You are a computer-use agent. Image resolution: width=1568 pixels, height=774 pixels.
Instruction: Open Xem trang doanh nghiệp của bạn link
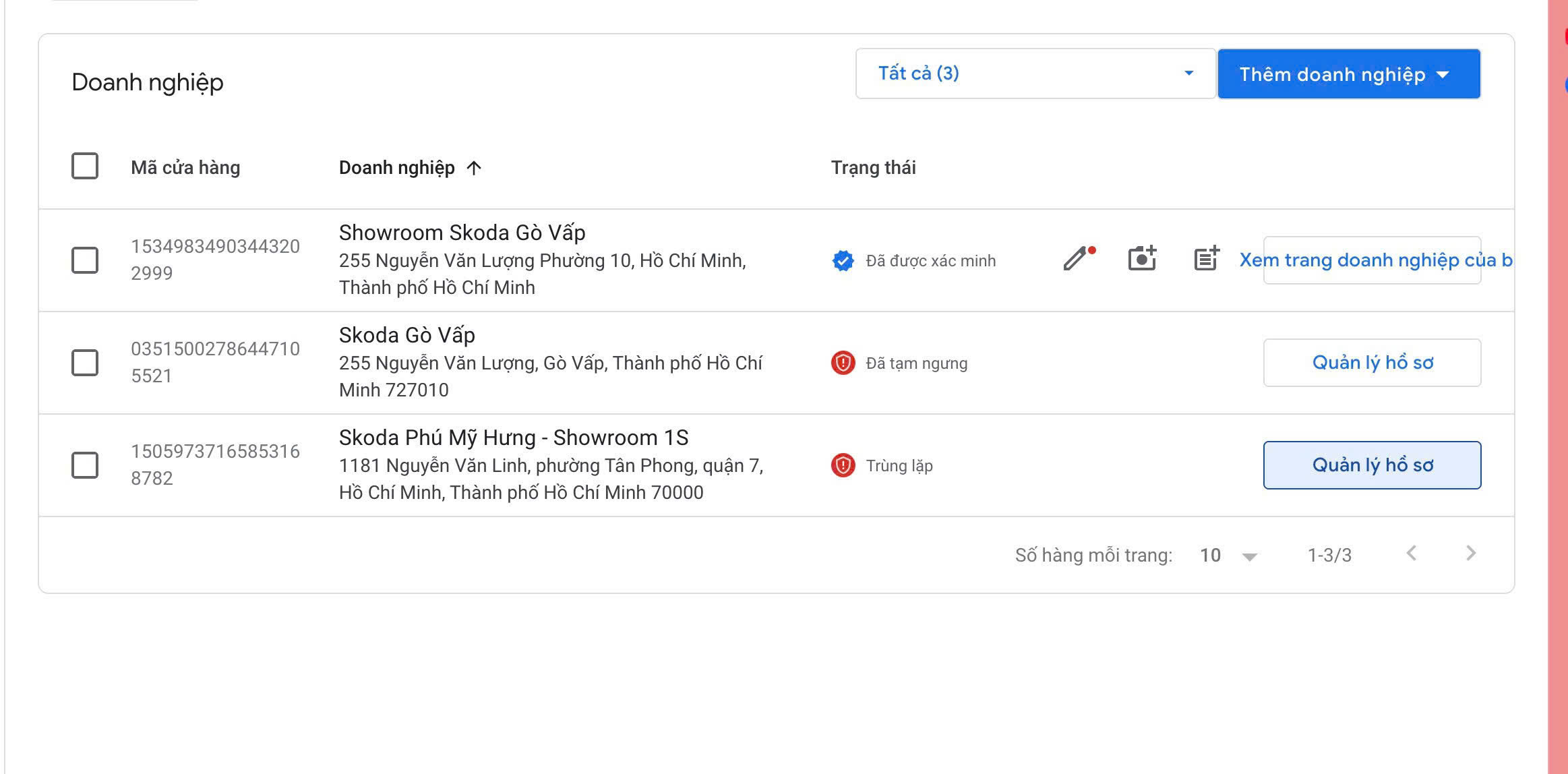pyautogui.click(x=1372, y=260)
